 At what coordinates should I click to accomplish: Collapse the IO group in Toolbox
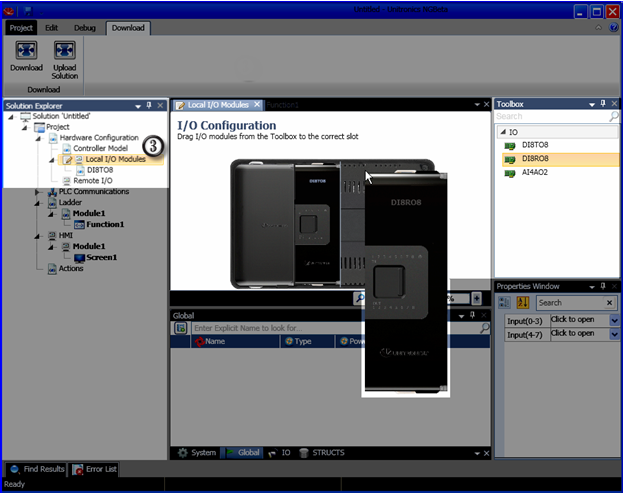(502, 131)
